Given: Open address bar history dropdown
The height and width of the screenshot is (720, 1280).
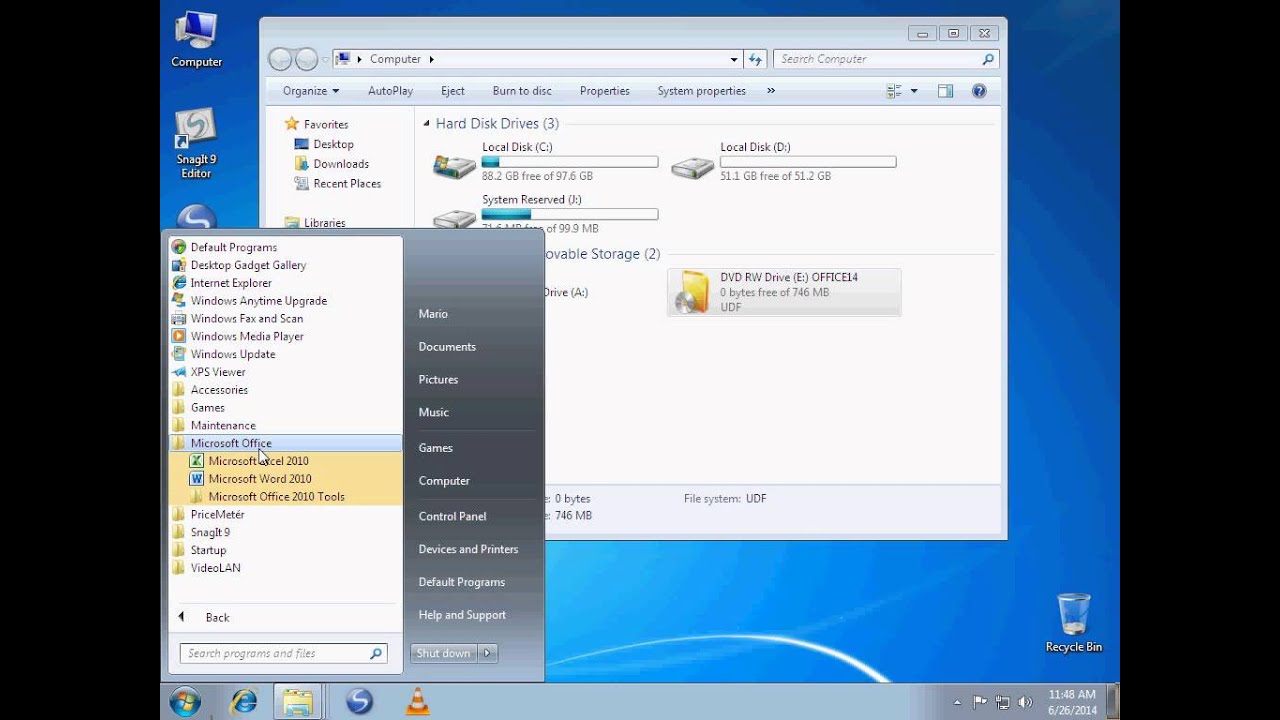Looking at the screenshot, I should (734, 59).
